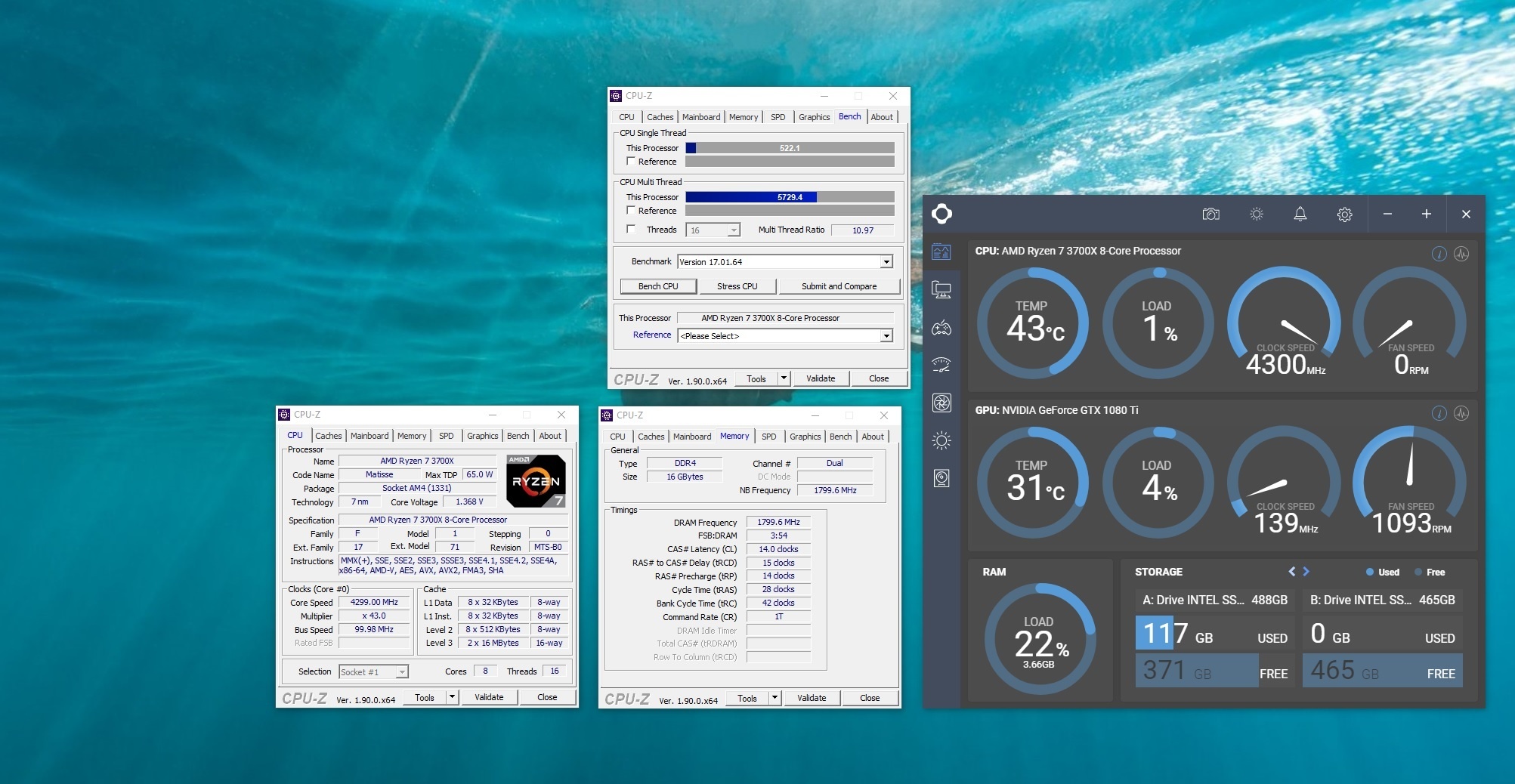Viewport: 1515px width, 784px height.
Task: Open the Benchmark version dropdown
Action: pos(785,262)
